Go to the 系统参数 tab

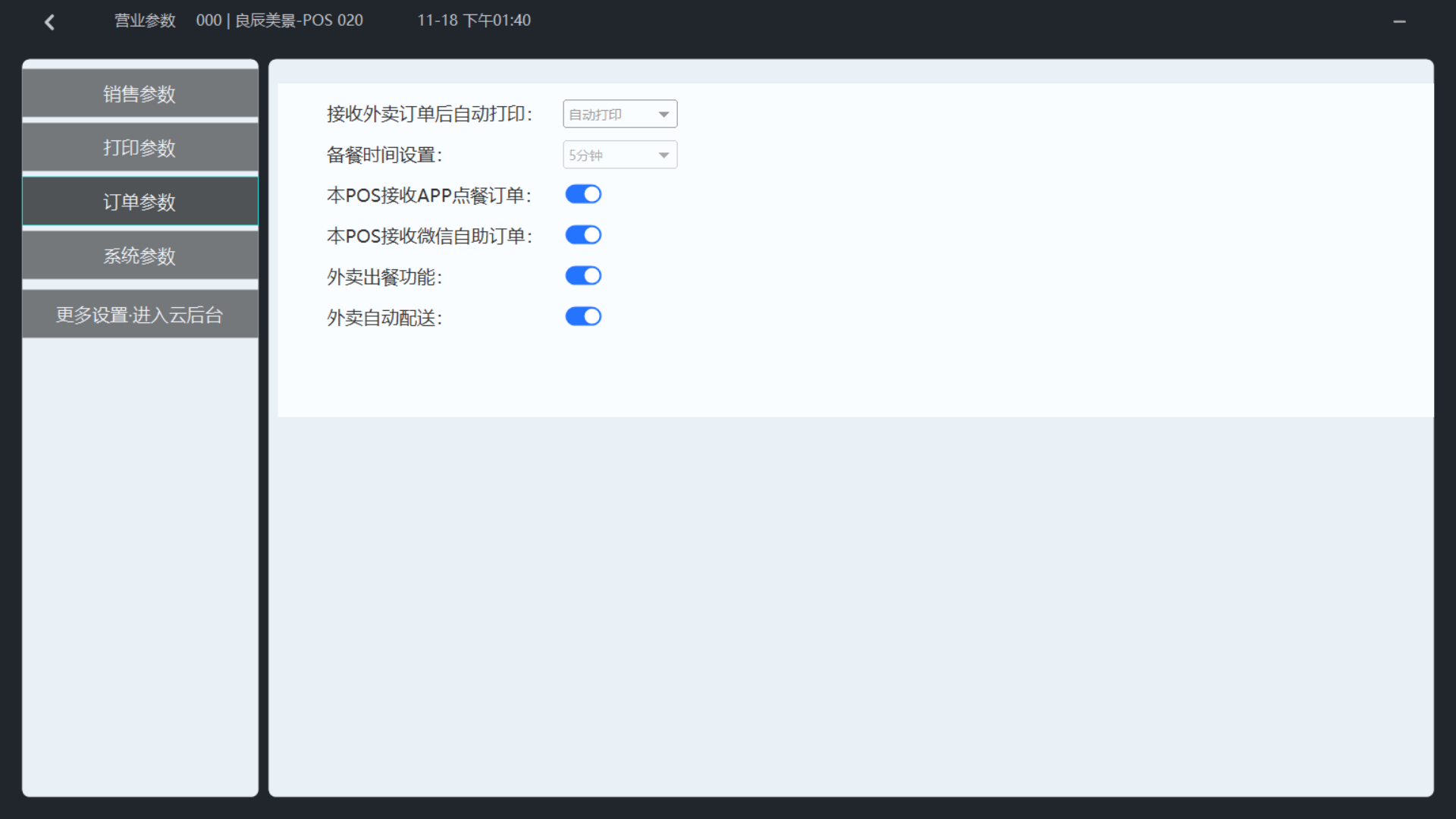(140, 256)
